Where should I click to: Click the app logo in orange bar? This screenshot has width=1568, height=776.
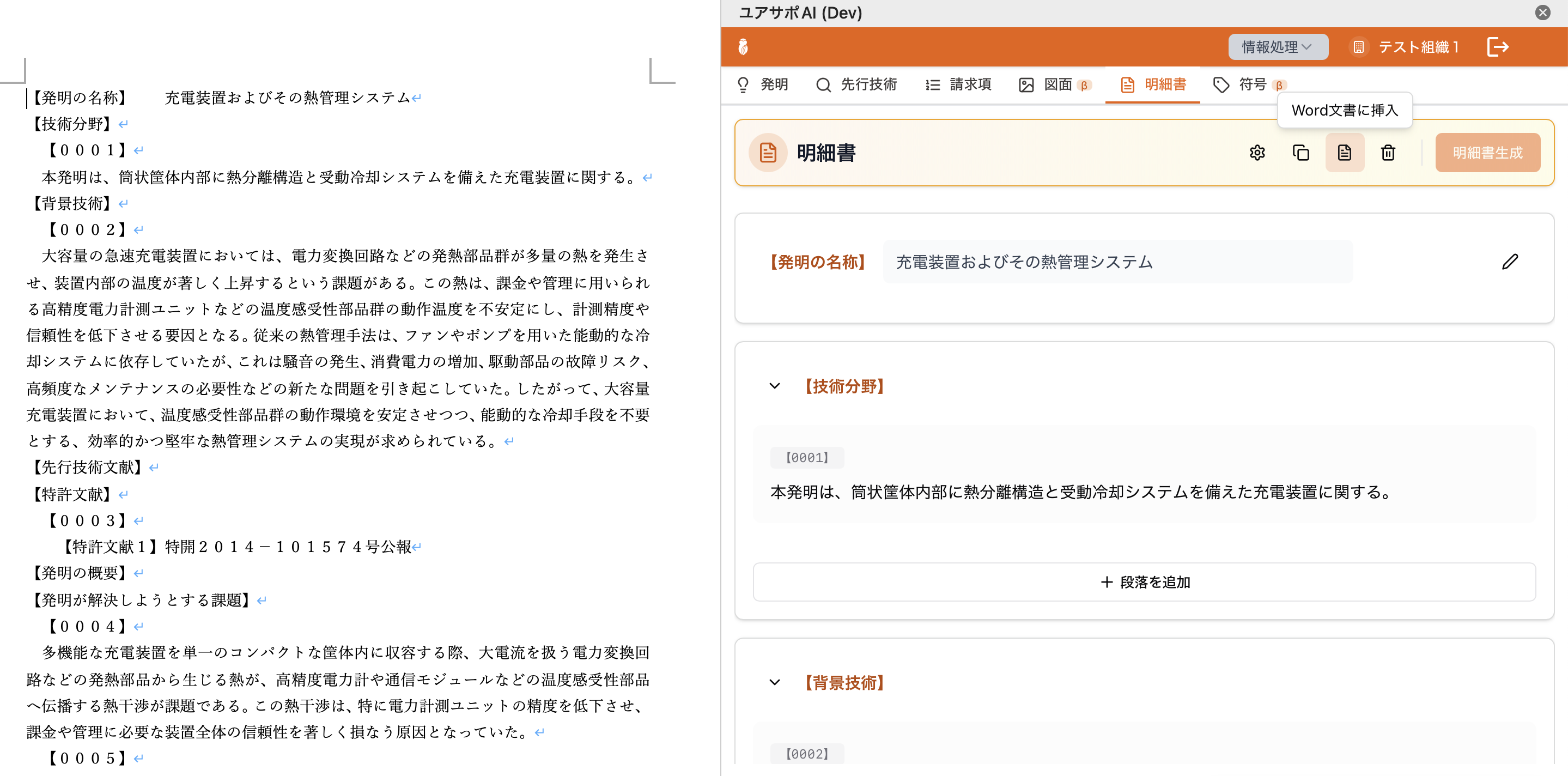pos(743,47)
